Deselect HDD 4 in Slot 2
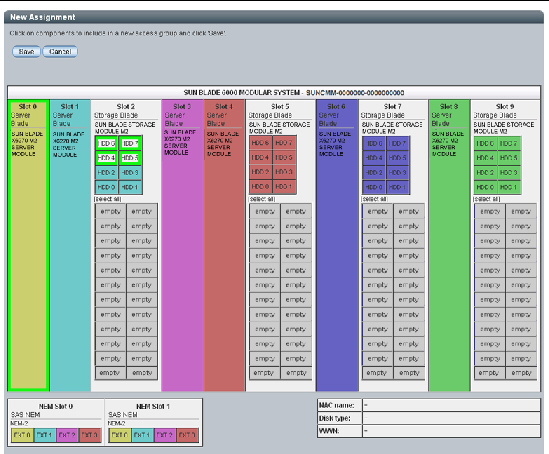 106,158
